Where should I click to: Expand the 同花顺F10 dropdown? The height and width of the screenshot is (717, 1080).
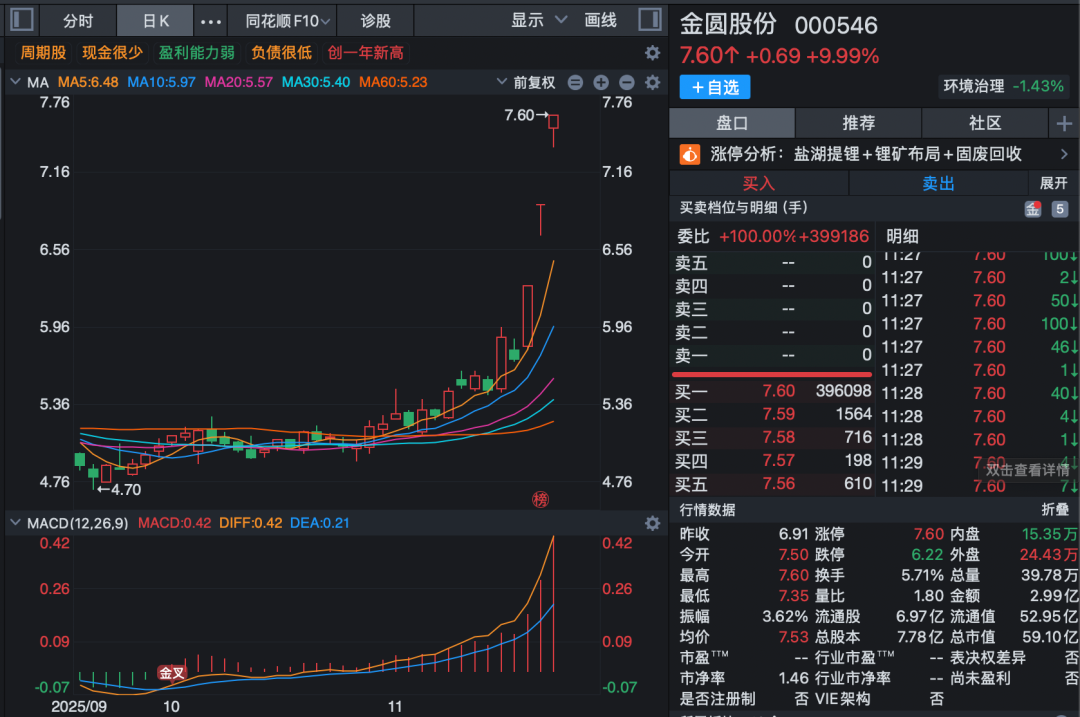(x=282, y=21)
